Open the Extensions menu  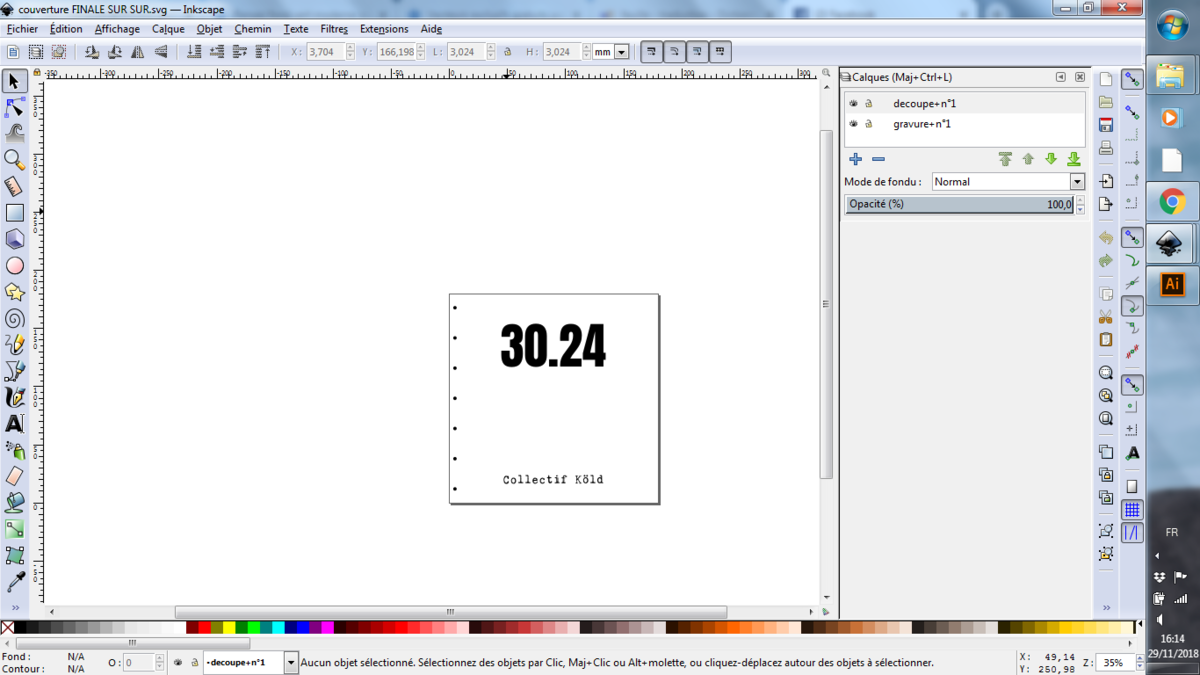[x=384, y=29]
